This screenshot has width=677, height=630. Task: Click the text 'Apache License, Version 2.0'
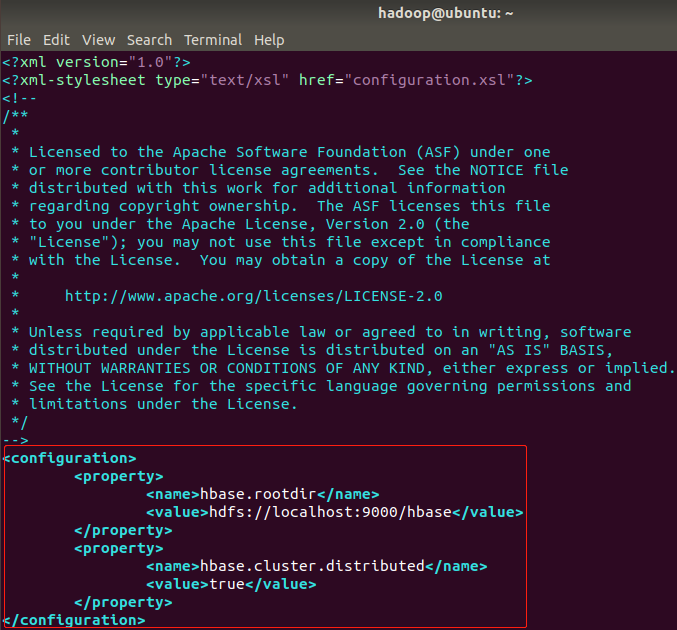coord(303,224)
